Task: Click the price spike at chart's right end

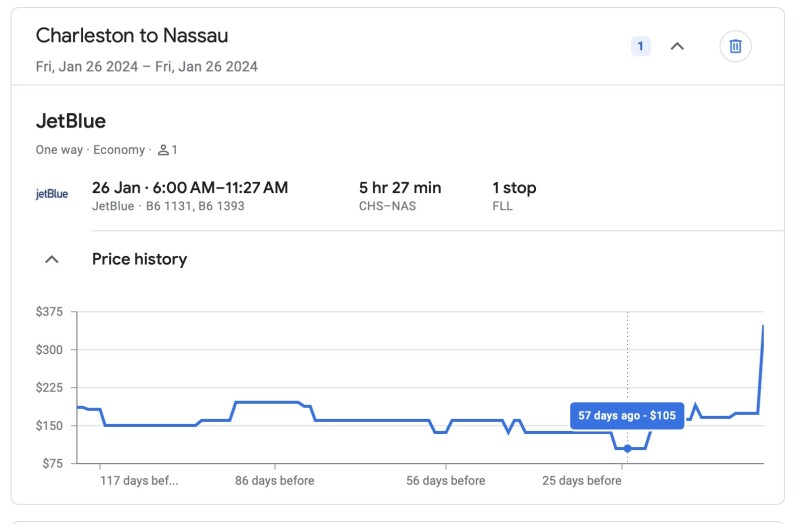Action: click(763, 328)
